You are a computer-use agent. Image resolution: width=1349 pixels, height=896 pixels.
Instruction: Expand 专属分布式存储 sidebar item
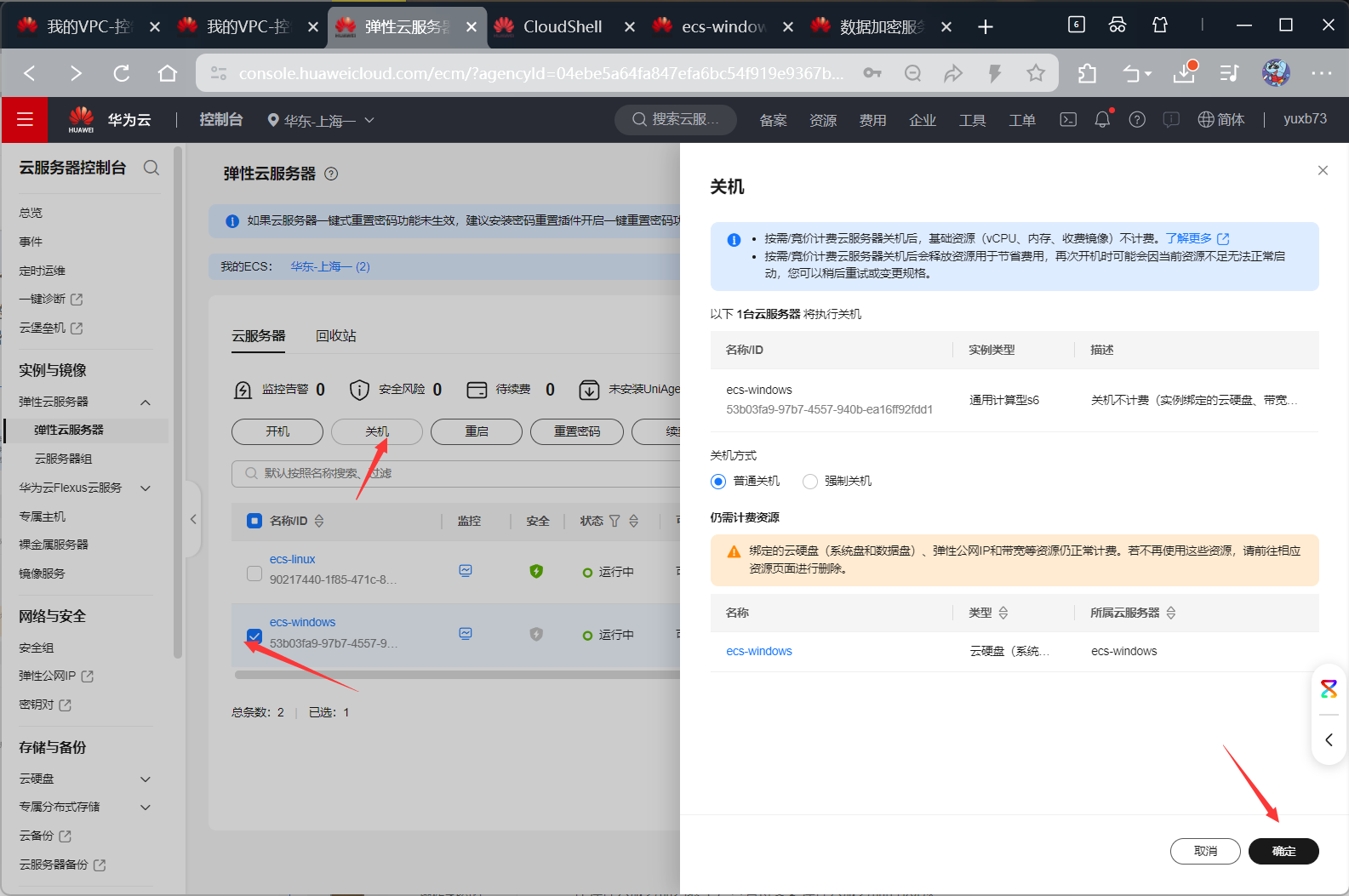(146, 808)
